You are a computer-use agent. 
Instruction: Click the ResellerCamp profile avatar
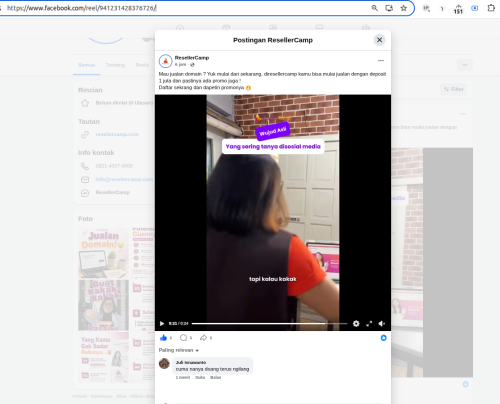pyautogui.click(x=165, y=61)
